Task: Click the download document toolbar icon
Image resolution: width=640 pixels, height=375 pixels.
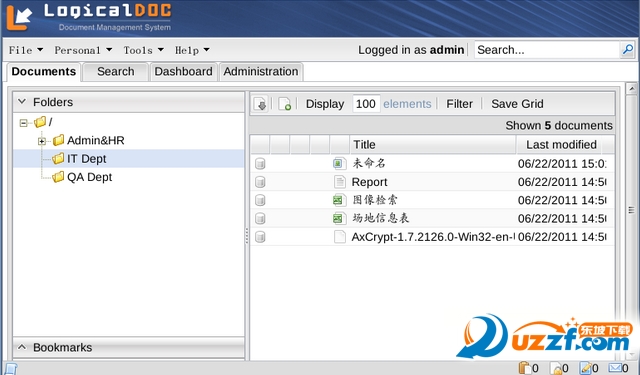Action: (x=260, y=104)
